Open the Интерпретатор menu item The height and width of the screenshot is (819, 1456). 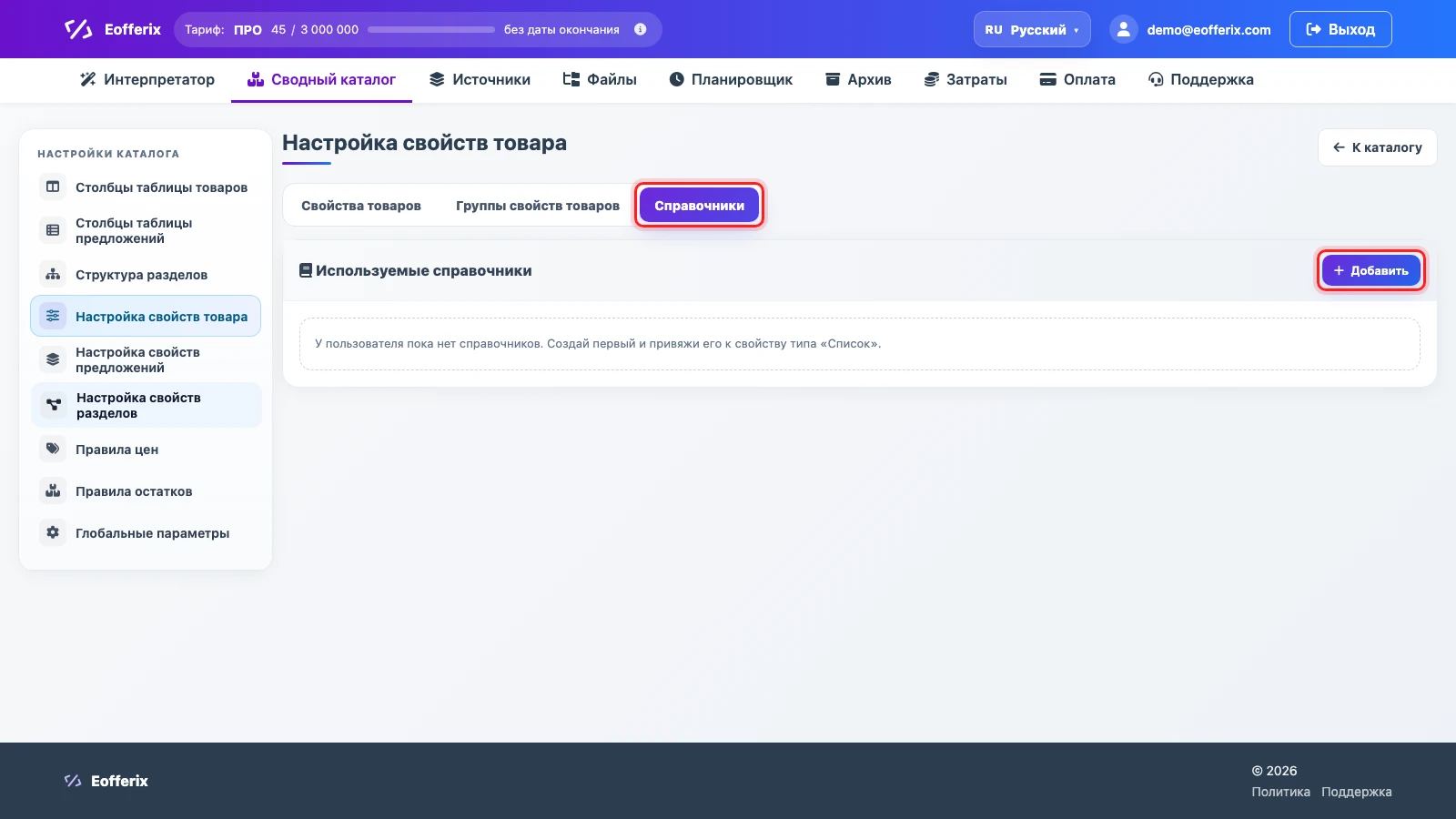click(147, 79)
